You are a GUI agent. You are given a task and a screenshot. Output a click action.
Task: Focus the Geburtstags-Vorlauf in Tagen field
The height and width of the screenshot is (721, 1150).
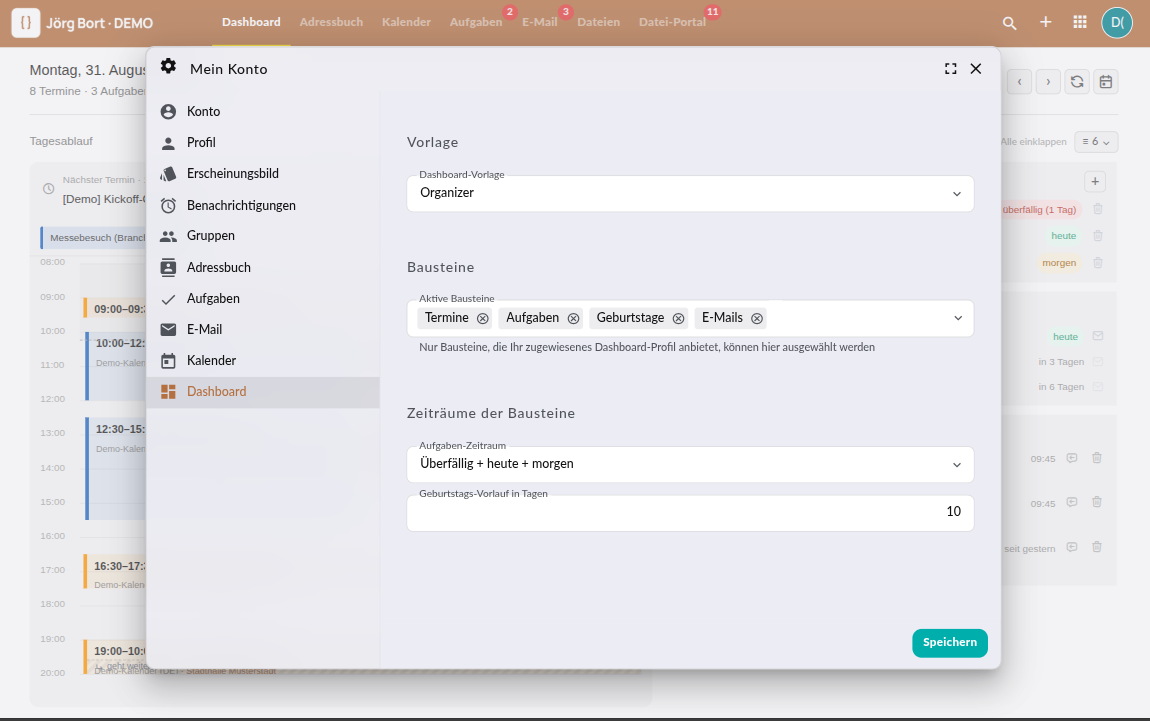[x=690, y=513]
